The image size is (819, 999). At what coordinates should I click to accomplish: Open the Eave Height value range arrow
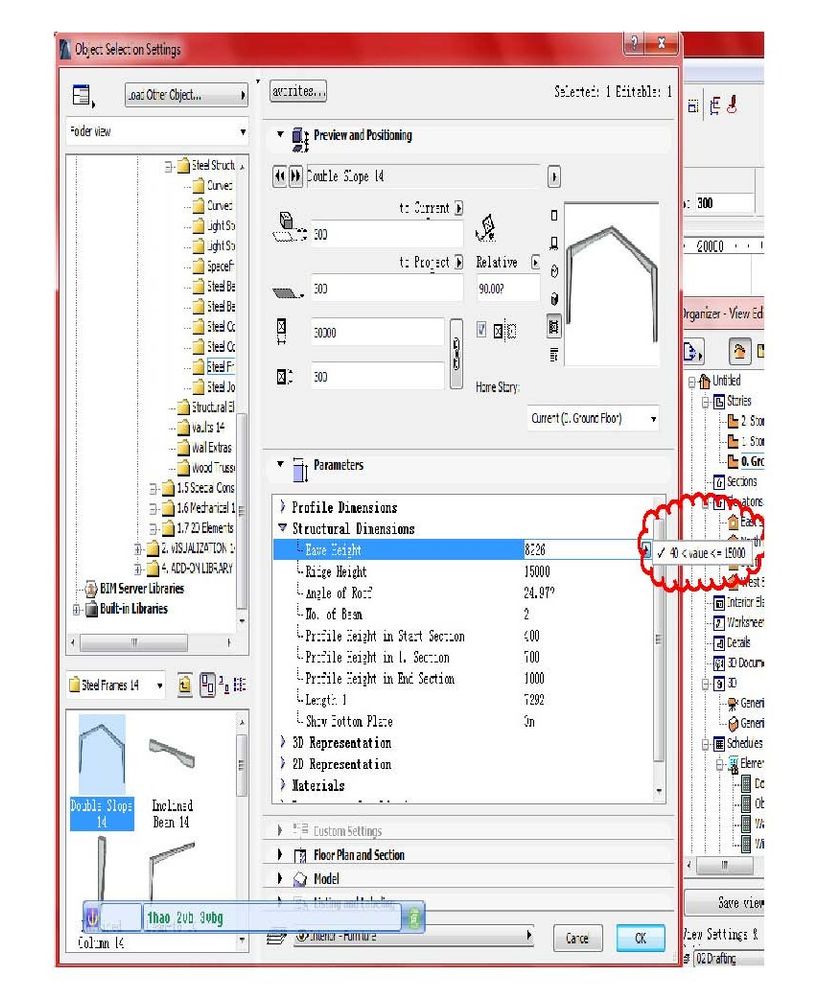pyautogui.click(x=645, y=550)
